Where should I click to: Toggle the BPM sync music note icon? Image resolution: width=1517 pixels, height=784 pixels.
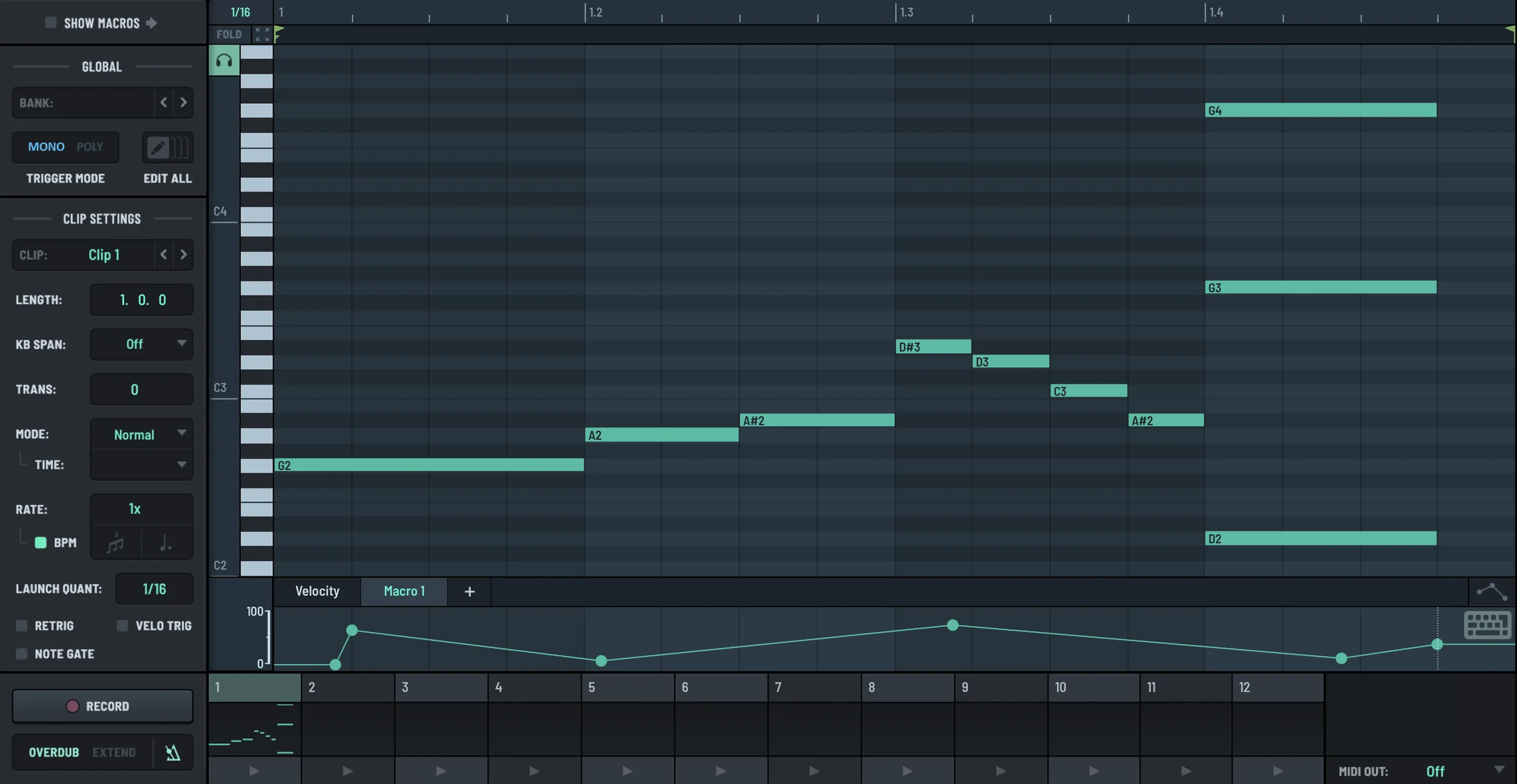point(114,543)
